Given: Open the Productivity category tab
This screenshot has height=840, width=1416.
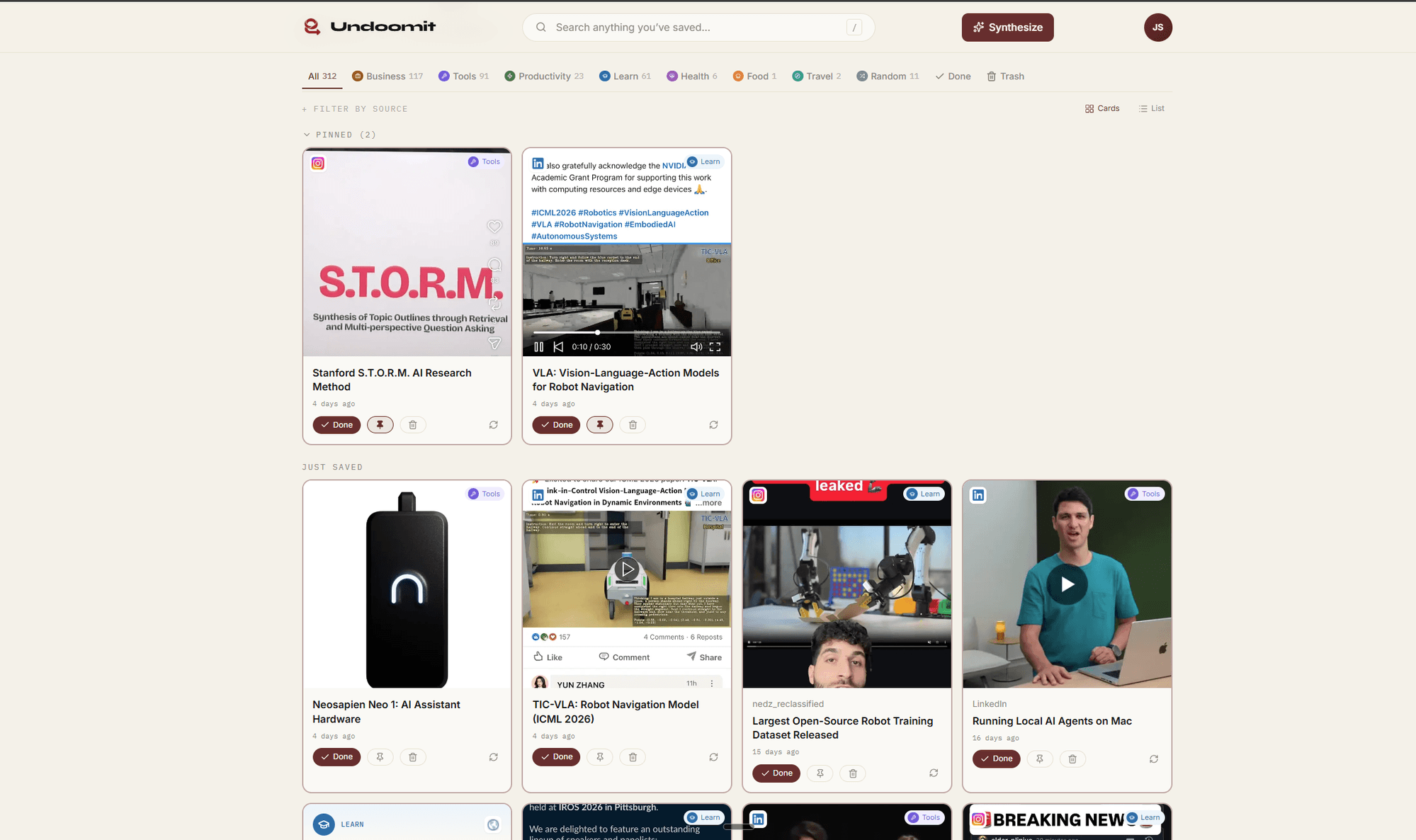Looking at the screenshot, I should coord(544,76).
